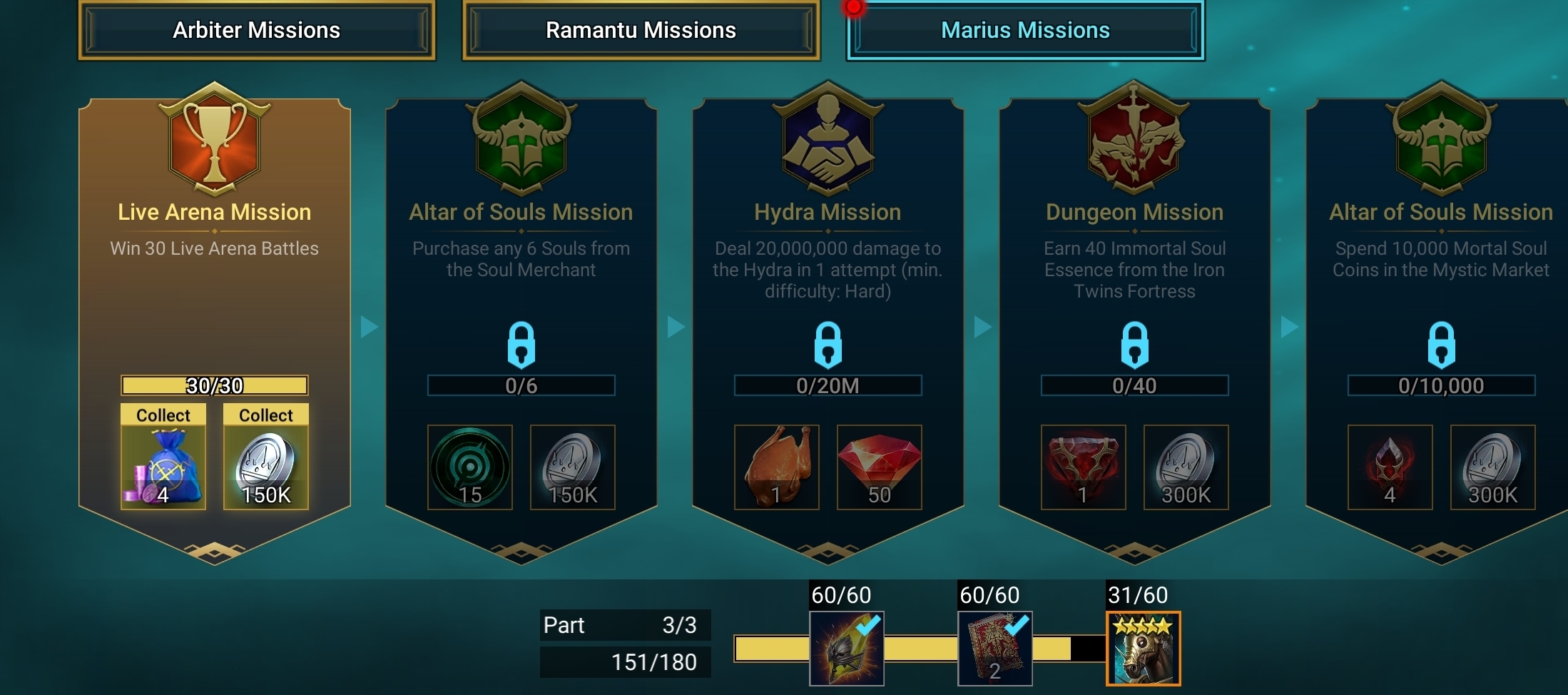This screenshot has width=1568, height=695.
Task: Tap the 300K silver reward in Dungeon Mission
Action: [1186, 467]
